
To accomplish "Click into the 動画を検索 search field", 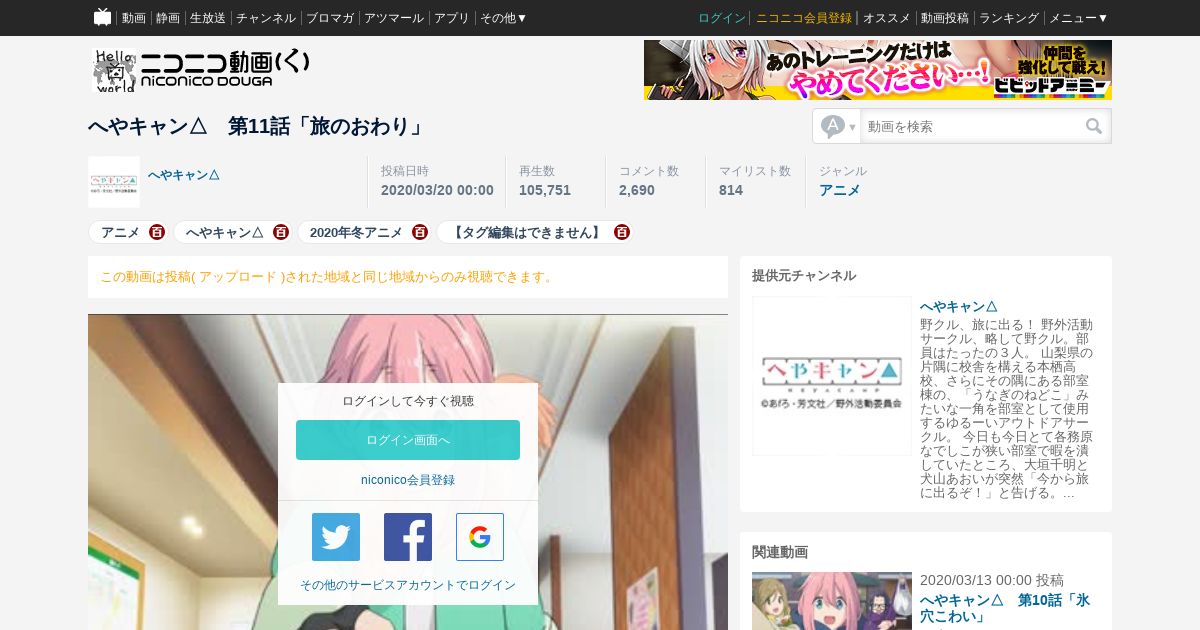I will click(x=970, y=126).
